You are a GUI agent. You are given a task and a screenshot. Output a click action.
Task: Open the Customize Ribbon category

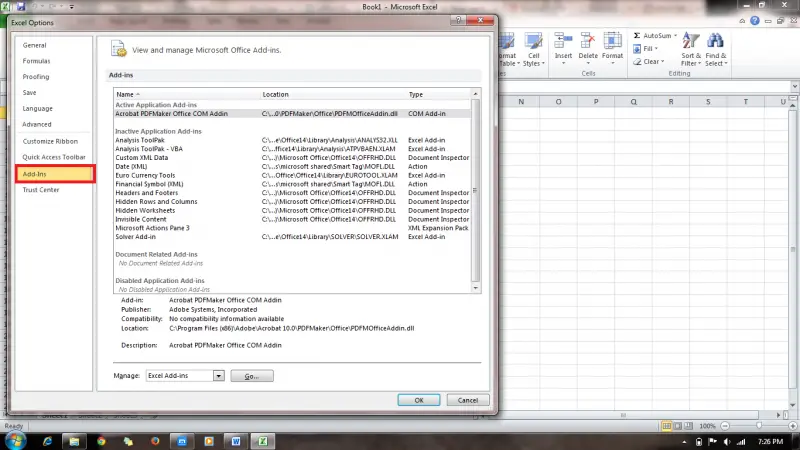50,141
